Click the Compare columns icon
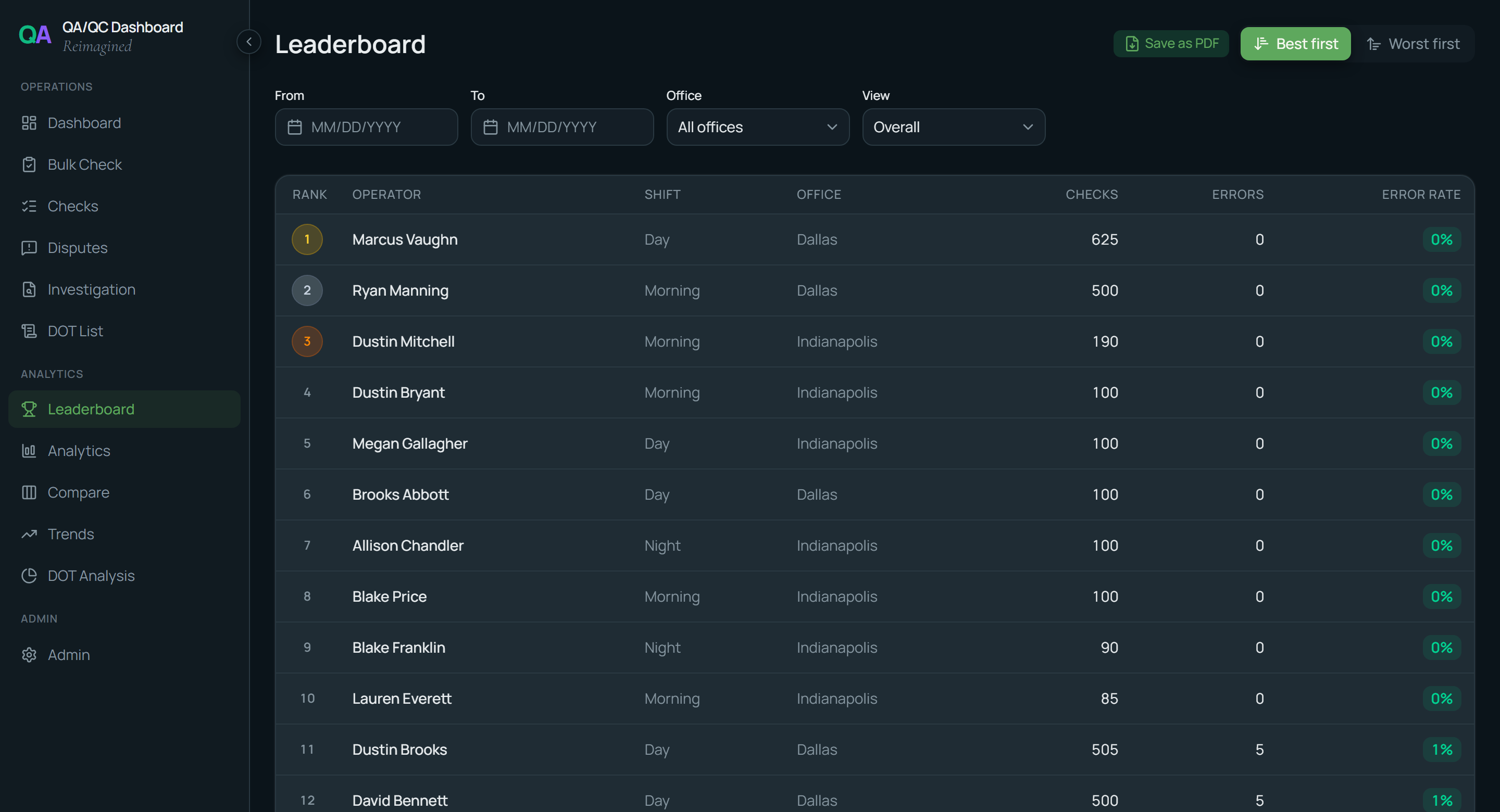The image size is (1500, 812). [x=29, y=492]
